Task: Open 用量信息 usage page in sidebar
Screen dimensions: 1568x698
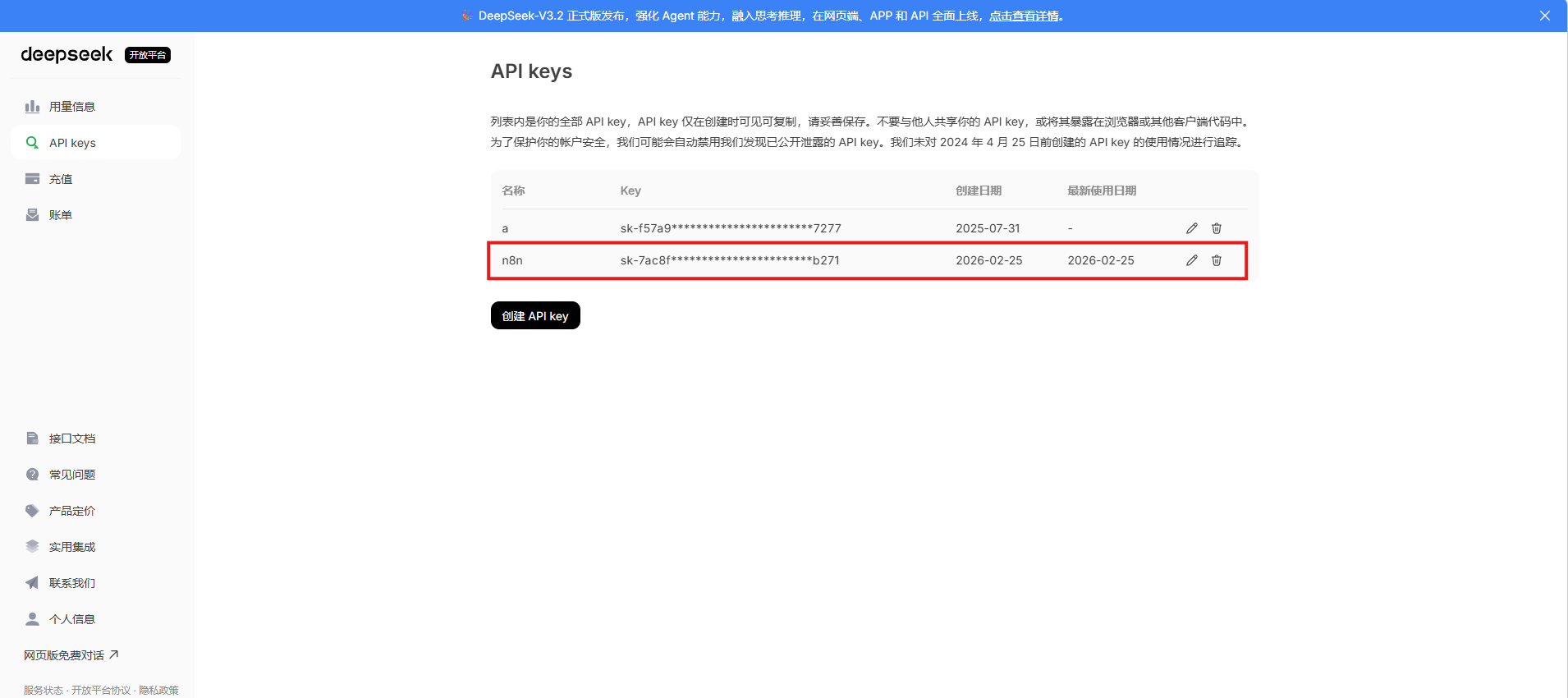Action: click(x=71, y=107)
